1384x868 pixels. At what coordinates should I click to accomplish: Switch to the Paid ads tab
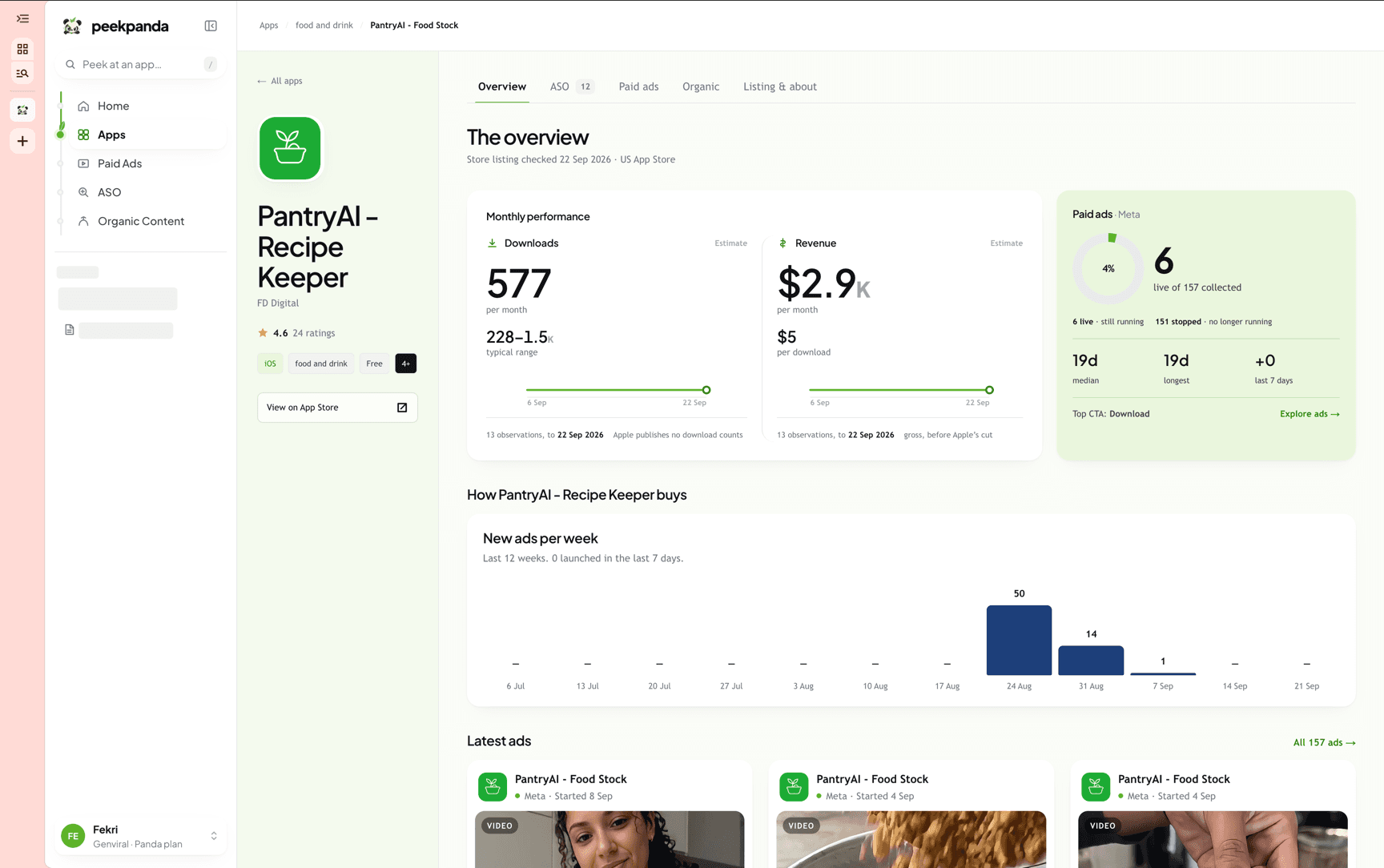pos(638,86)
